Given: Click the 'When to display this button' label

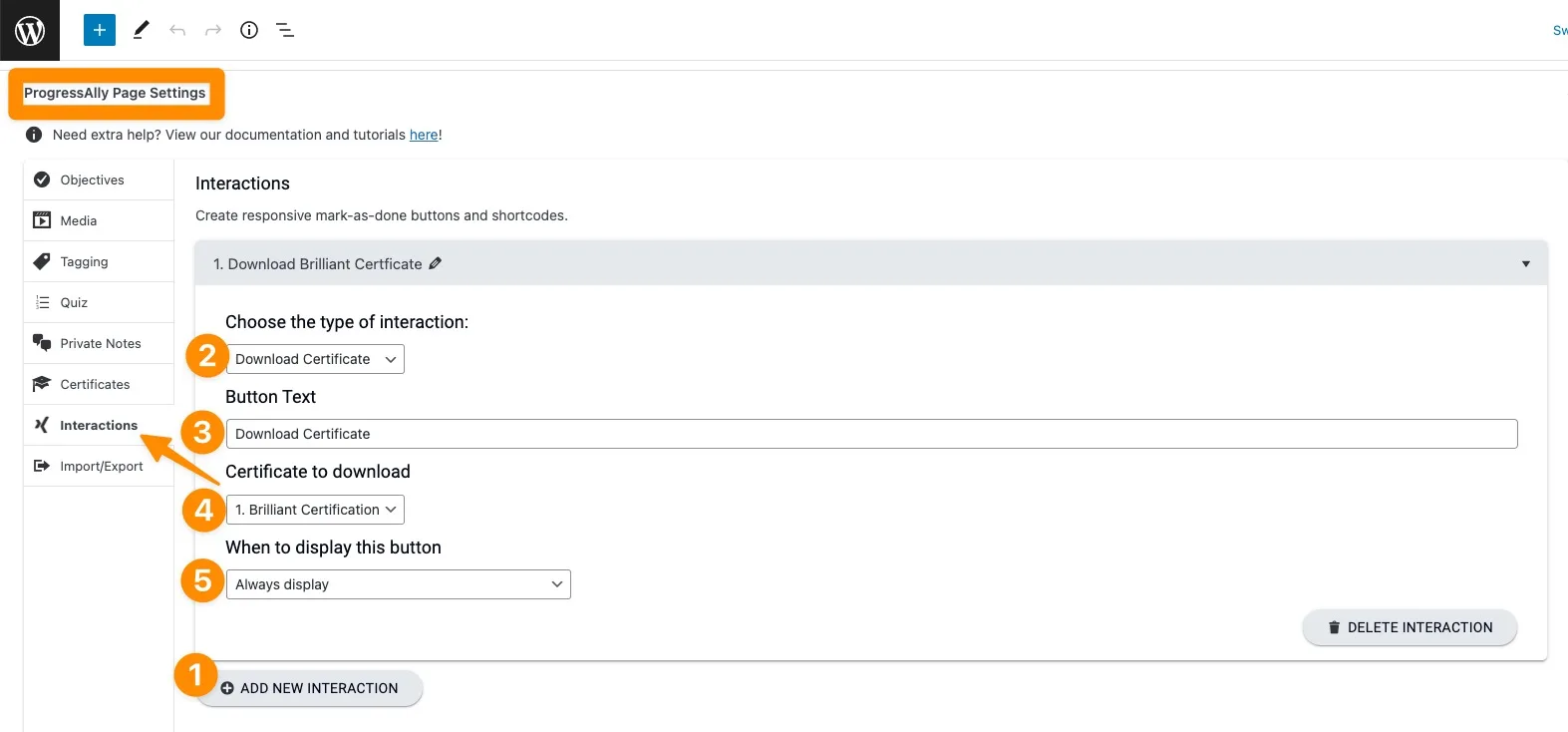Looking at the screenshot, I should (333, 548).
